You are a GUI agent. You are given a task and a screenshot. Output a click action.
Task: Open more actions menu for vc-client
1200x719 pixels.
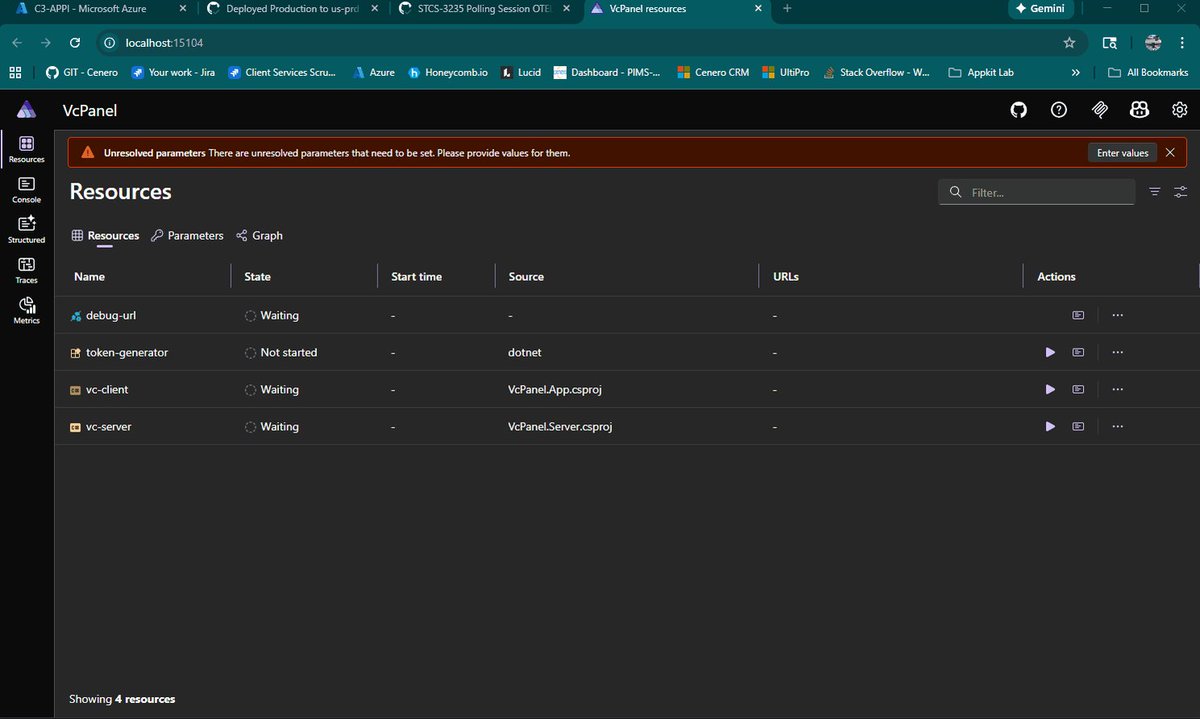click(1118, 389)
